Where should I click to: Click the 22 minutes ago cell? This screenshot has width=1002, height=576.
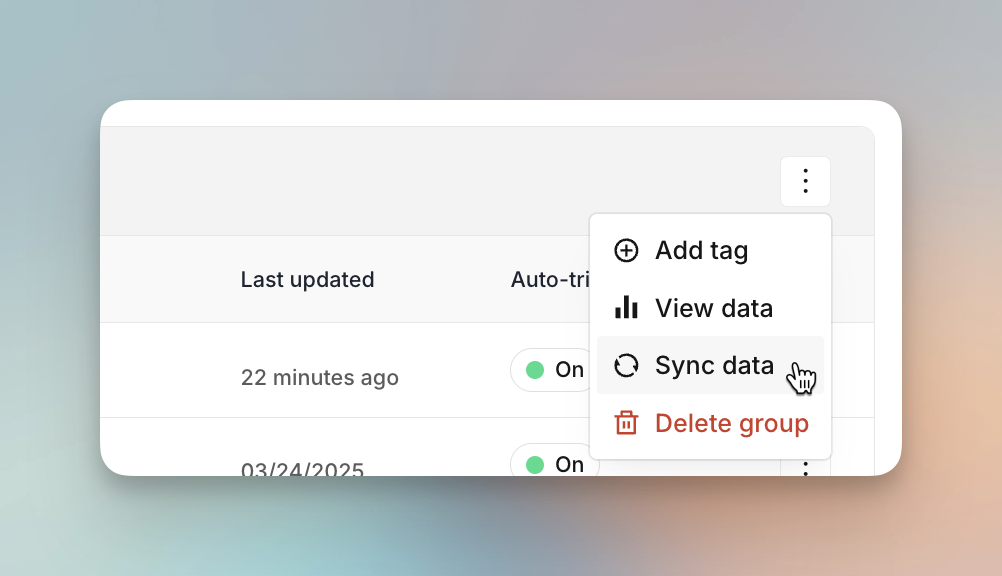pyautogui.click(x=320, y=378)
